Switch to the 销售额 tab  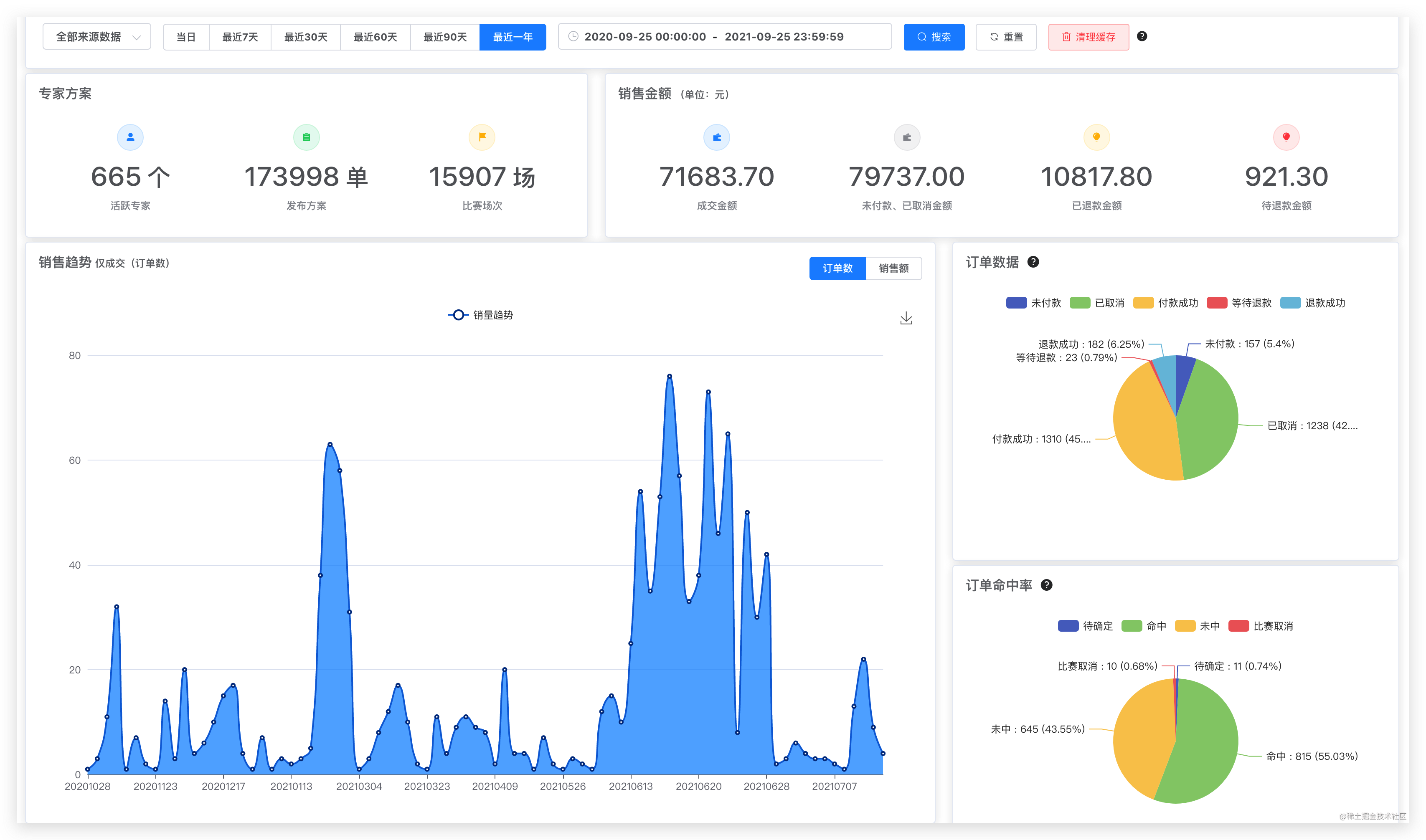click(894, 268)
